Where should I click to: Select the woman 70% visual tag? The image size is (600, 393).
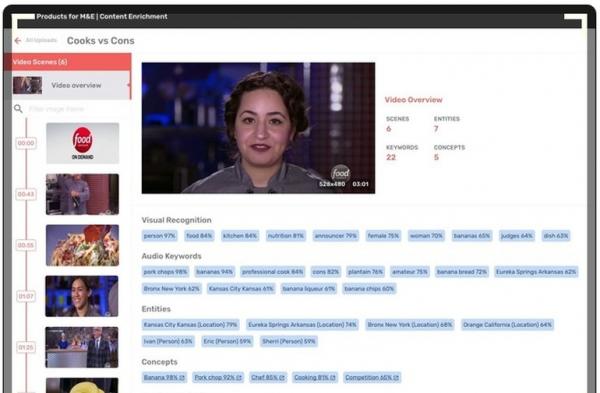coord(426,236)
